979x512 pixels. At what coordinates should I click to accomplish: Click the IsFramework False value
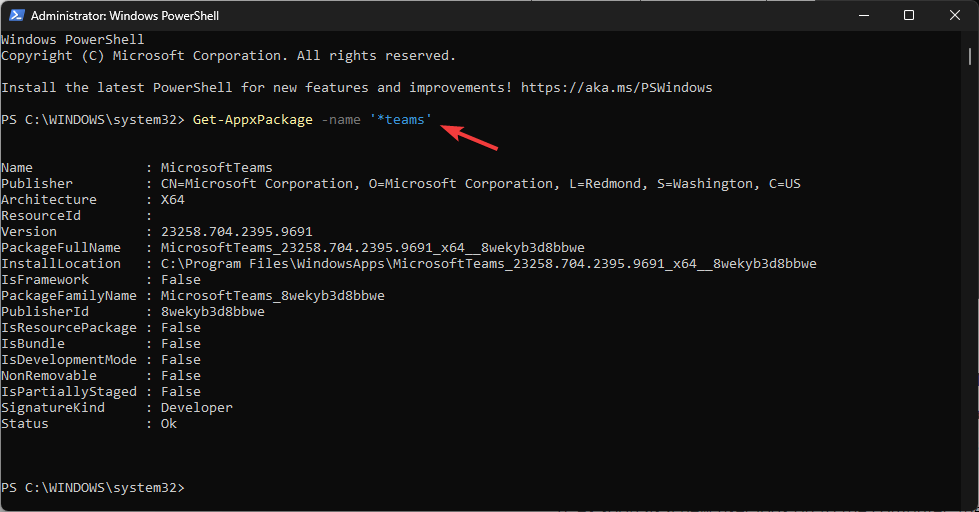point(180,280)
